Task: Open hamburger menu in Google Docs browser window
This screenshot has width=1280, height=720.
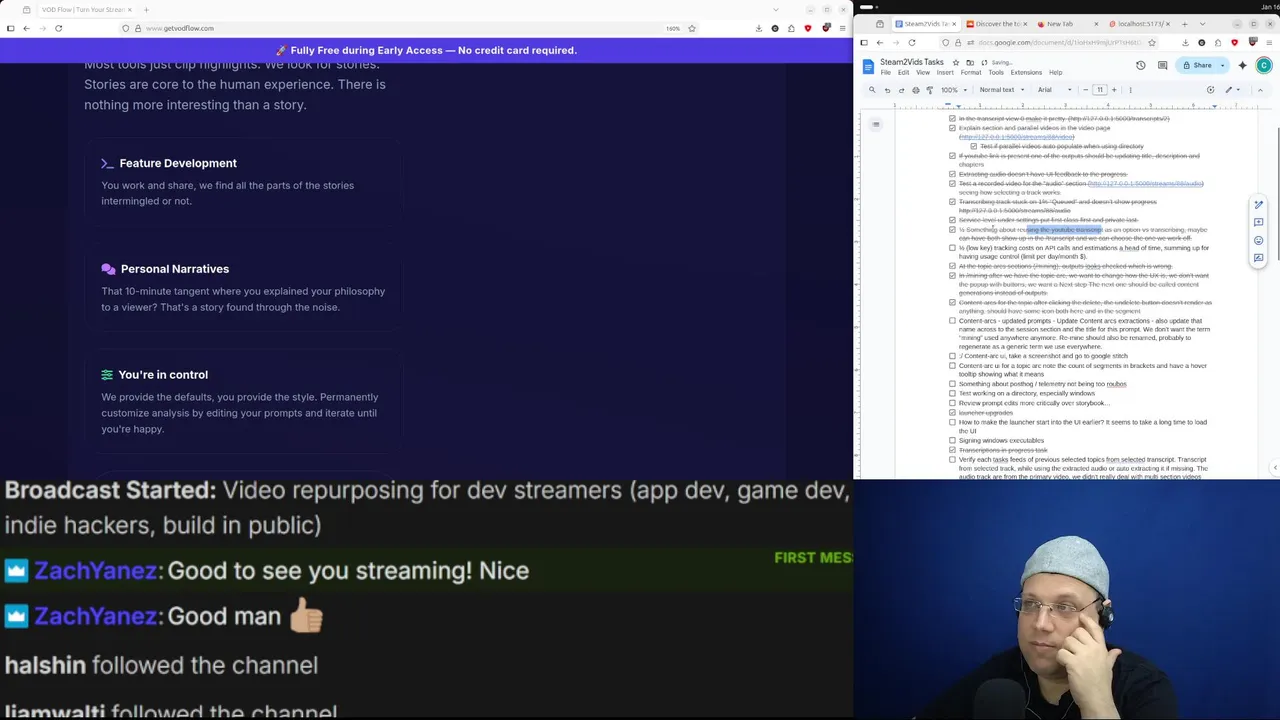Action: 1267,42
